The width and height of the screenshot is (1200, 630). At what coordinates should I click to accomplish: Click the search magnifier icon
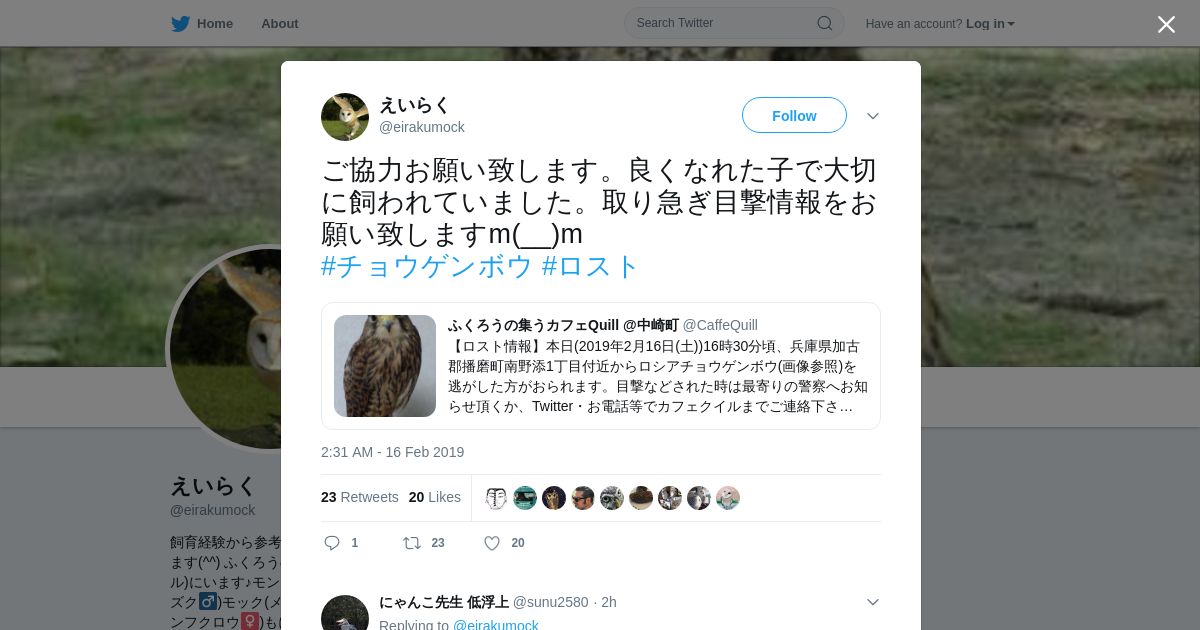825,23
